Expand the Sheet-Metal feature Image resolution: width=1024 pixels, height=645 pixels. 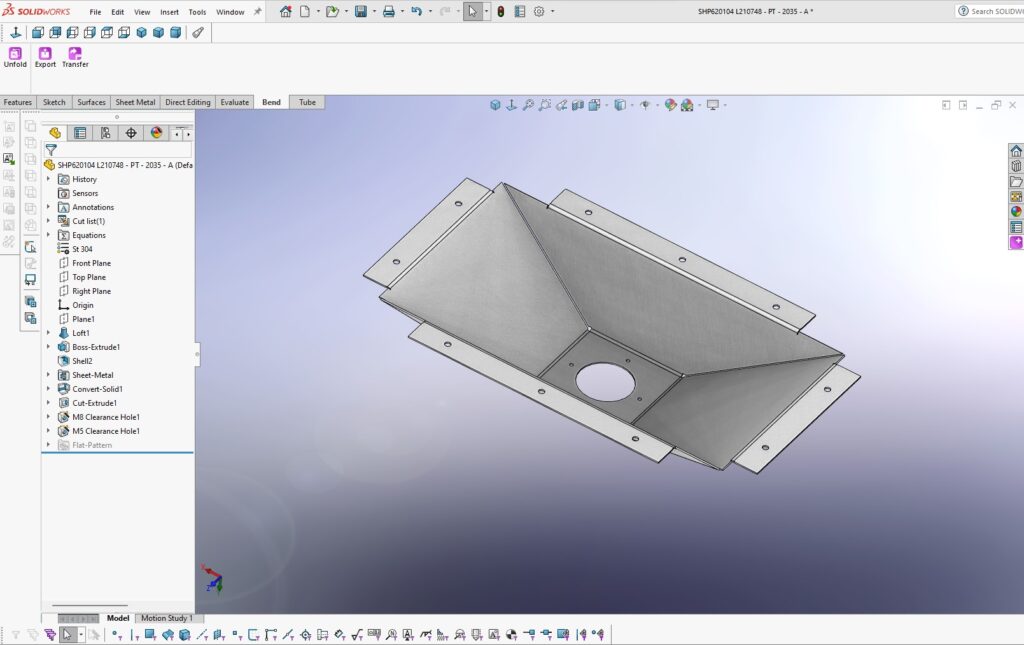48,375
